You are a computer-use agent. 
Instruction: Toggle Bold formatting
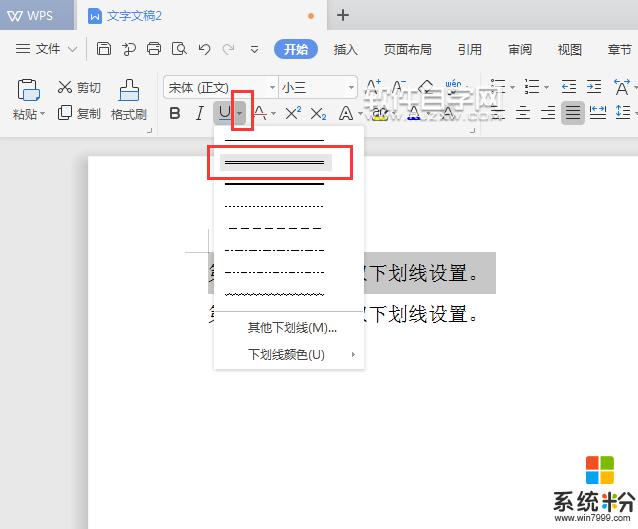[175, 113]
